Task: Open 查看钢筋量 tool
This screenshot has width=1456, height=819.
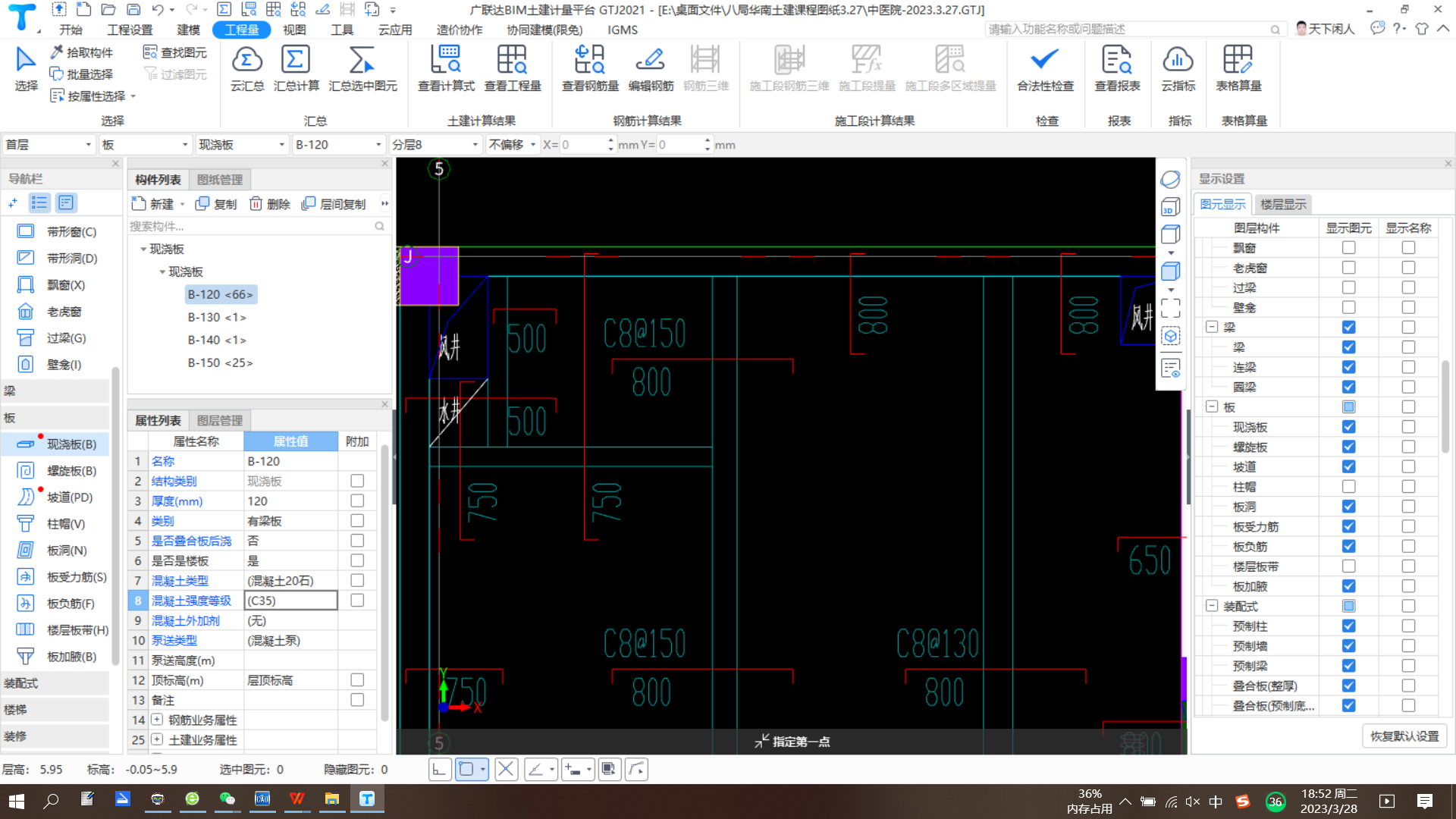Action: [x=590, y=68]
